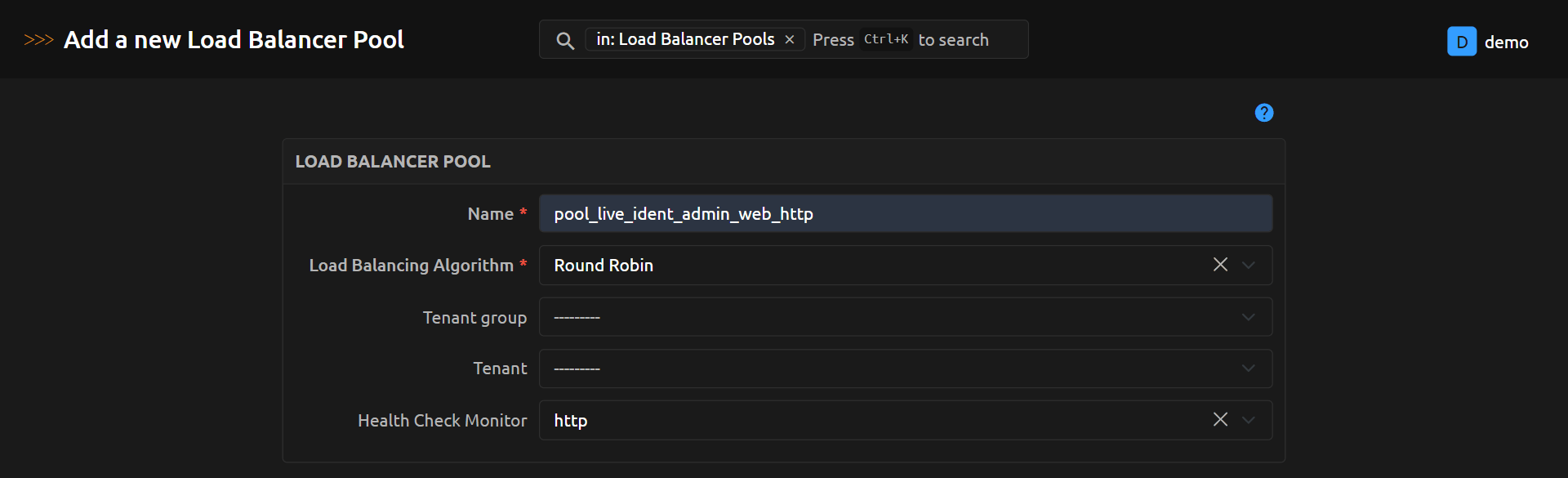This screenshot has width=1568, height=478.
Task: Open the demo user menu
Action: (1506, 42)
